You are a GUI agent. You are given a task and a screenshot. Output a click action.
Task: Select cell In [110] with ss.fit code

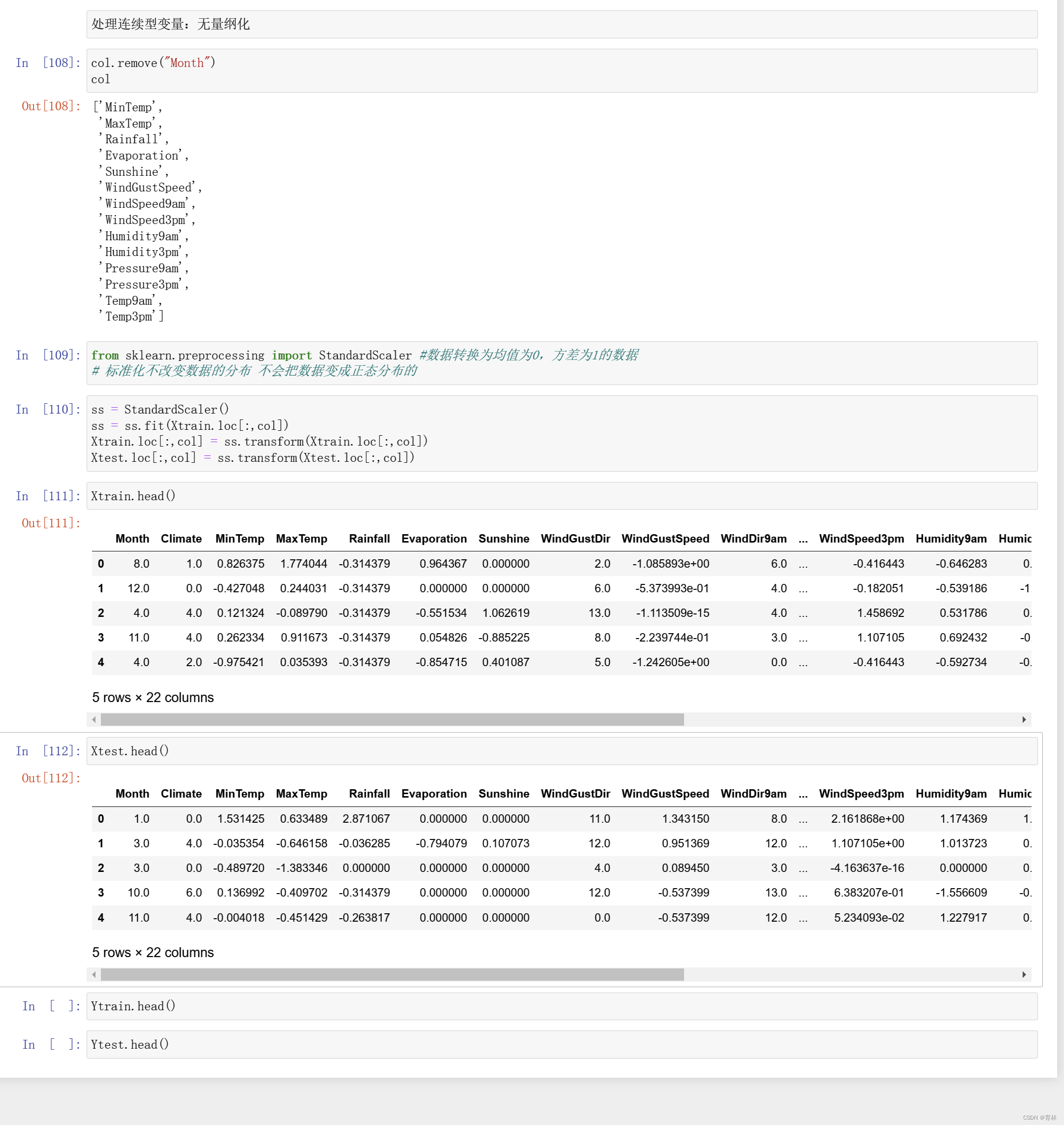(562, 433)
